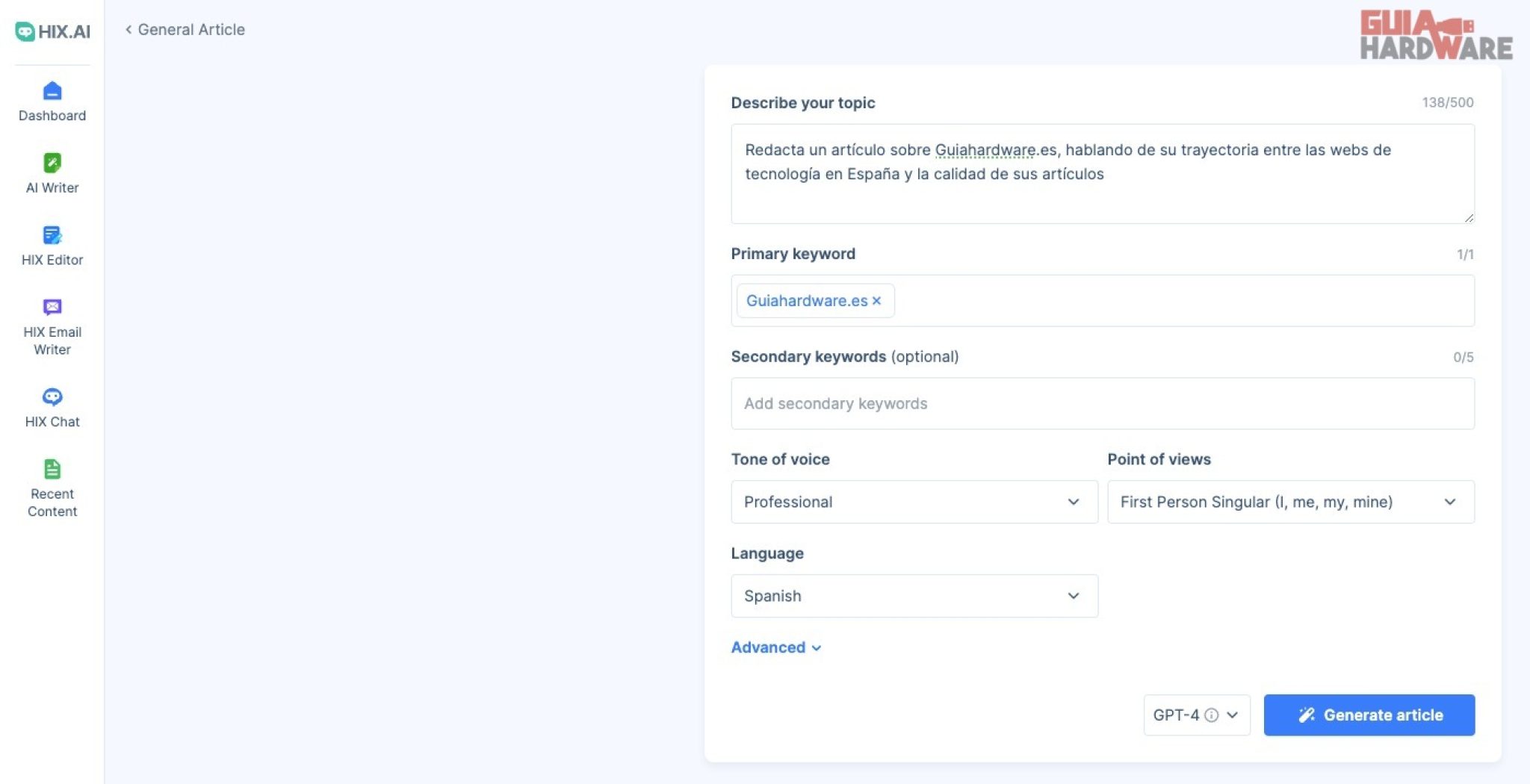
Task: Click the Generate article button
Action: pyautogui.click(x=1369, y=715)
